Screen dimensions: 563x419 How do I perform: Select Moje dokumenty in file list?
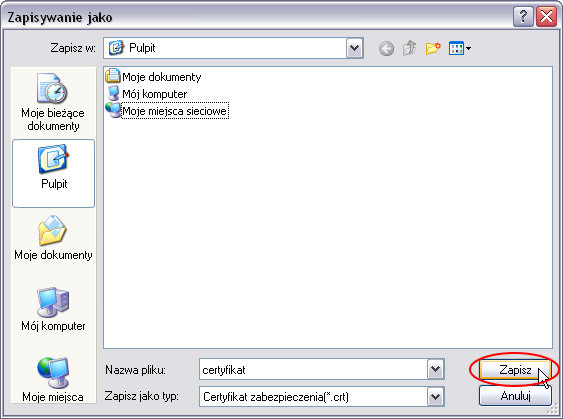[x=153, y=76]
